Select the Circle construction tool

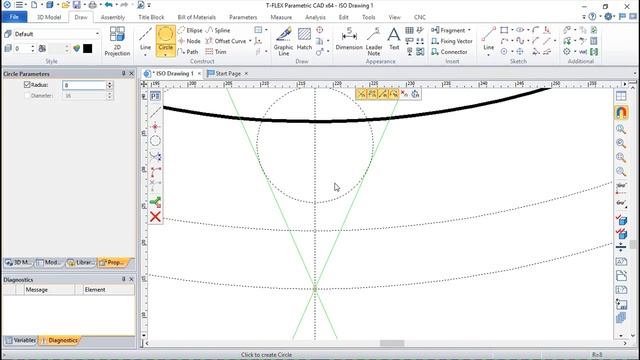point(165,39)
